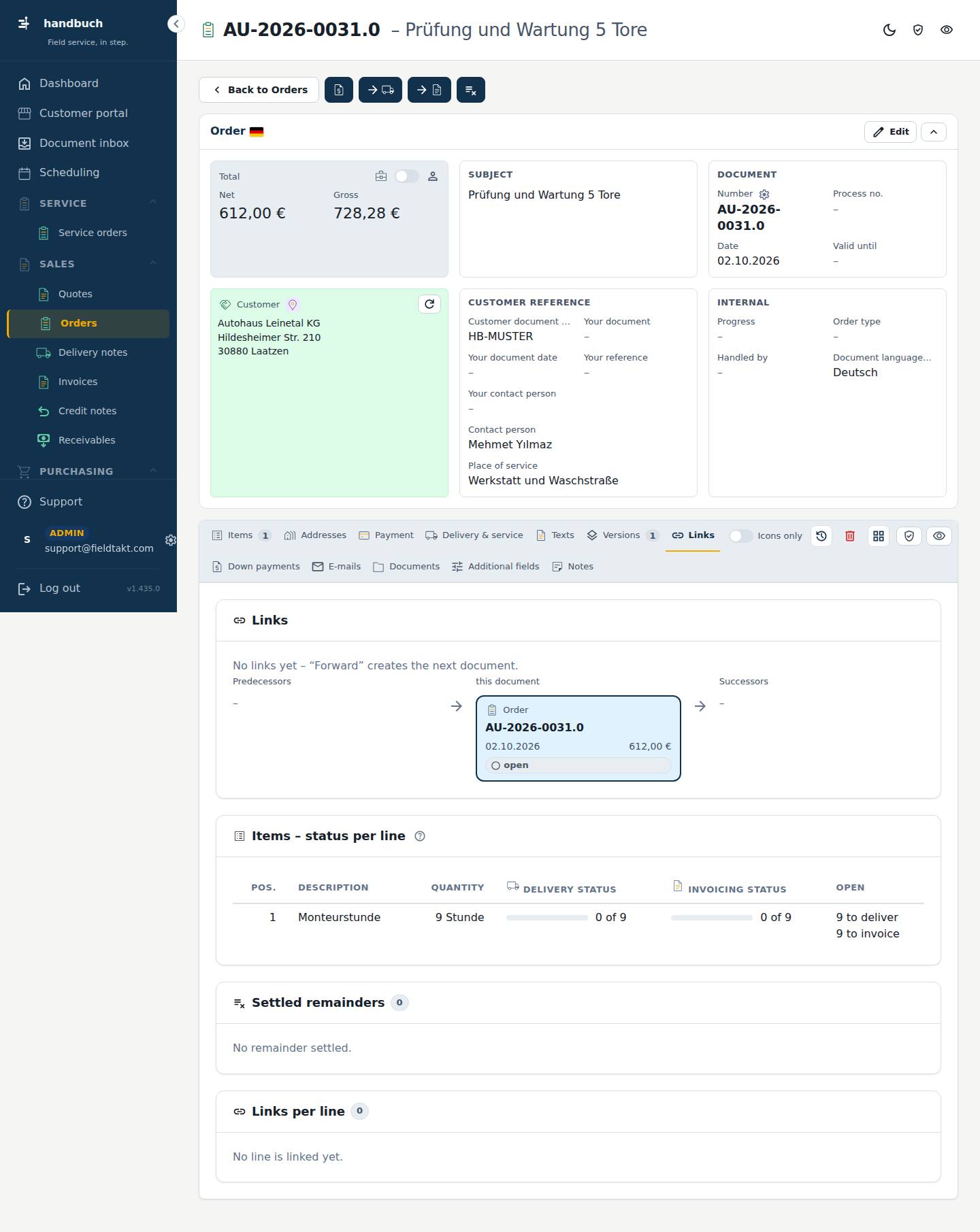This screenshot has width=980, height=1232.
Task: Collapse the SALES sidebar section
Action: 153,263
